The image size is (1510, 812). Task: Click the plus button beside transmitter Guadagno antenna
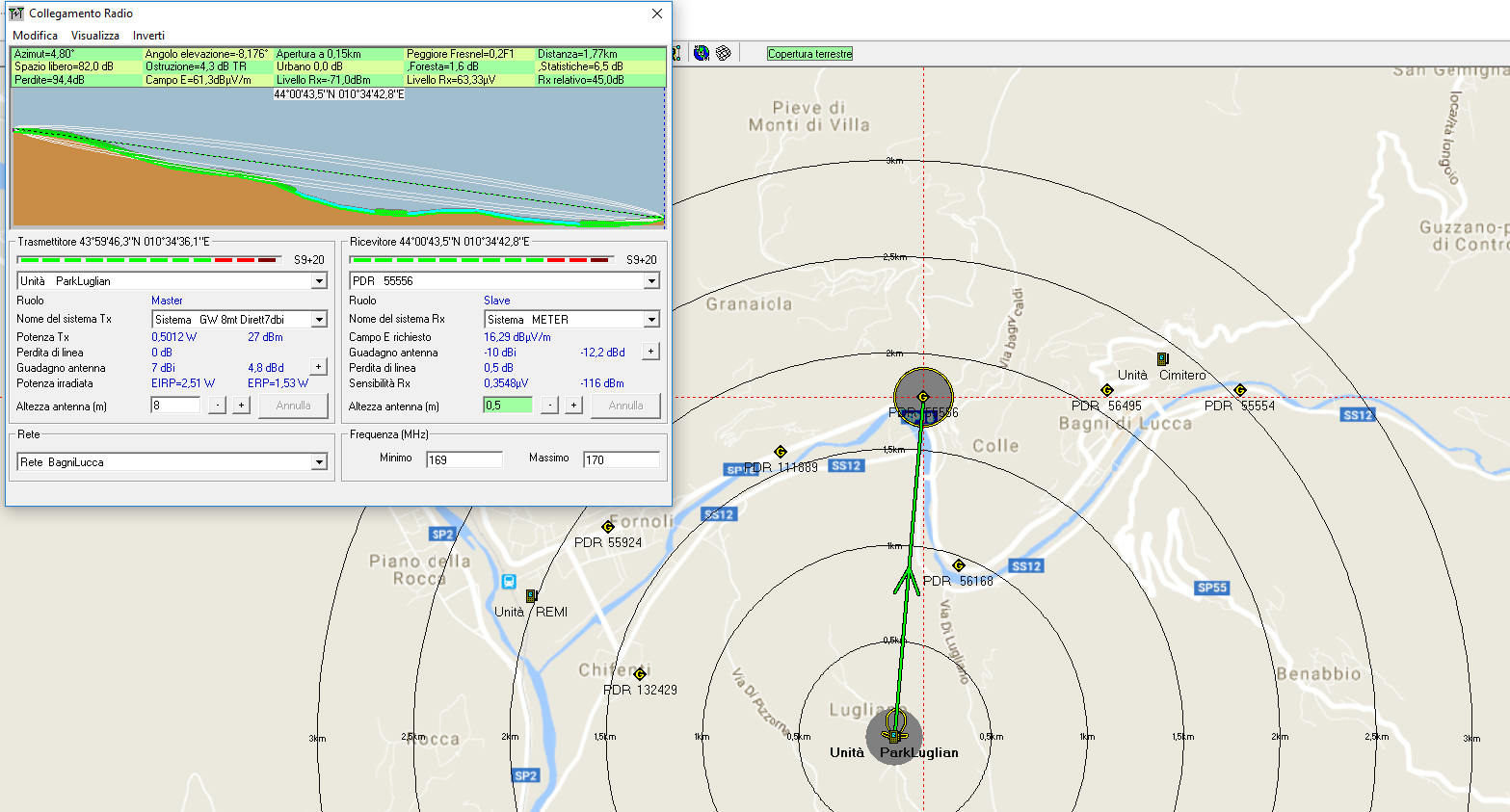click(318, 366)
